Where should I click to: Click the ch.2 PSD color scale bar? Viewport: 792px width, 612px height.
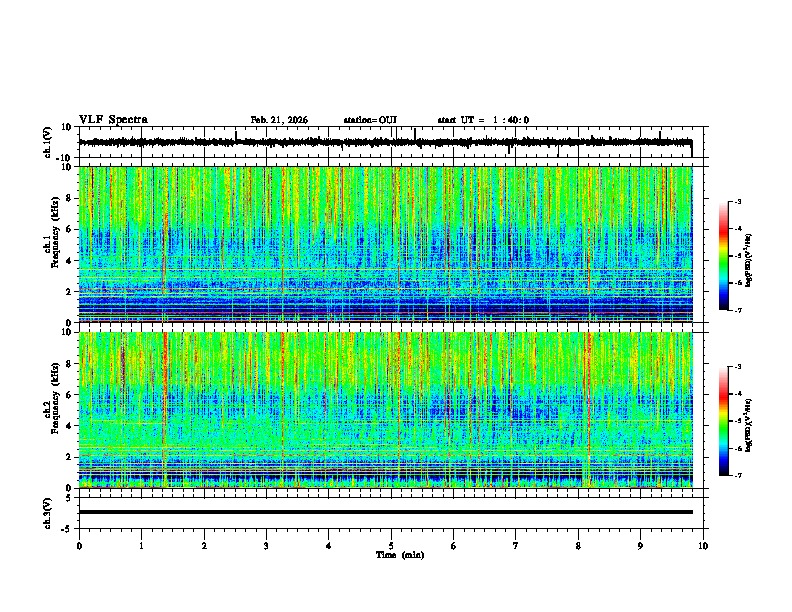724,421
